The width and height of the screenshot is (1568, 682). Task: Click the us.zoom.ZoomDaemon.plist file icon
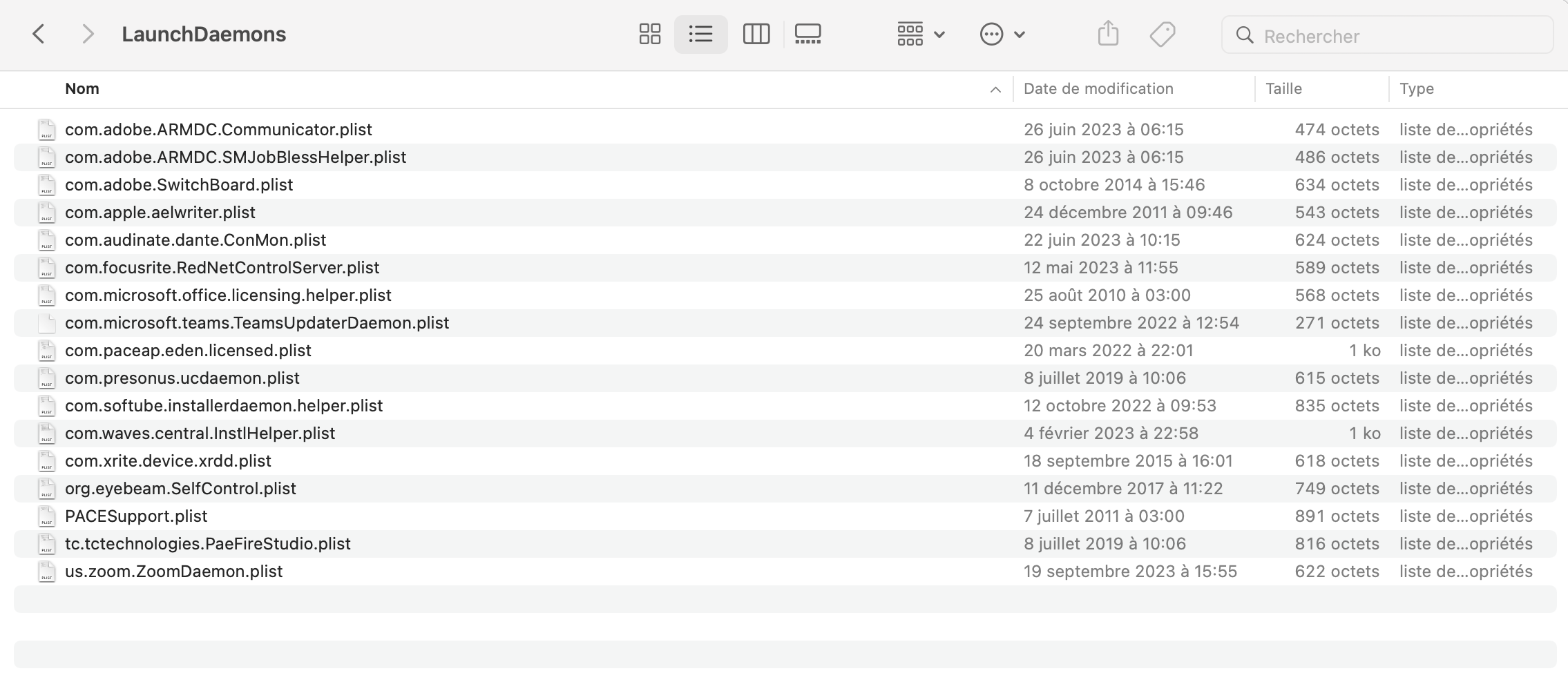click(47, 571)
